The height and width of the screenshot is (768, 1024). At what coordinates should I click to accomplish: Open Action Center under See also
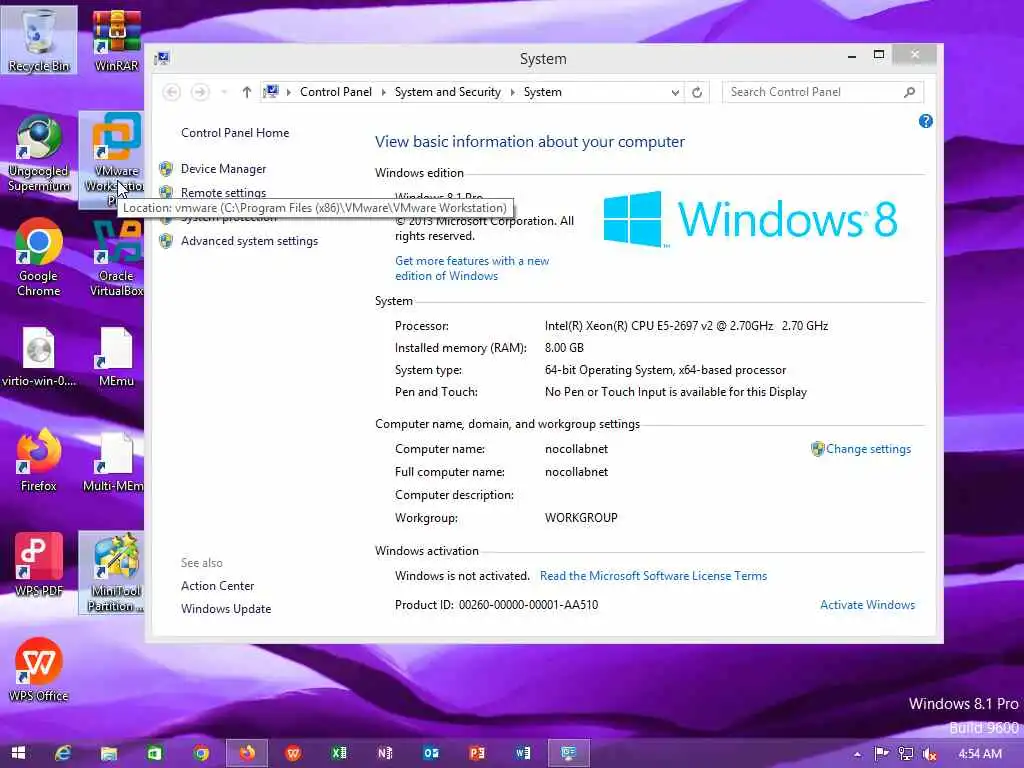[x=217, y=586]
